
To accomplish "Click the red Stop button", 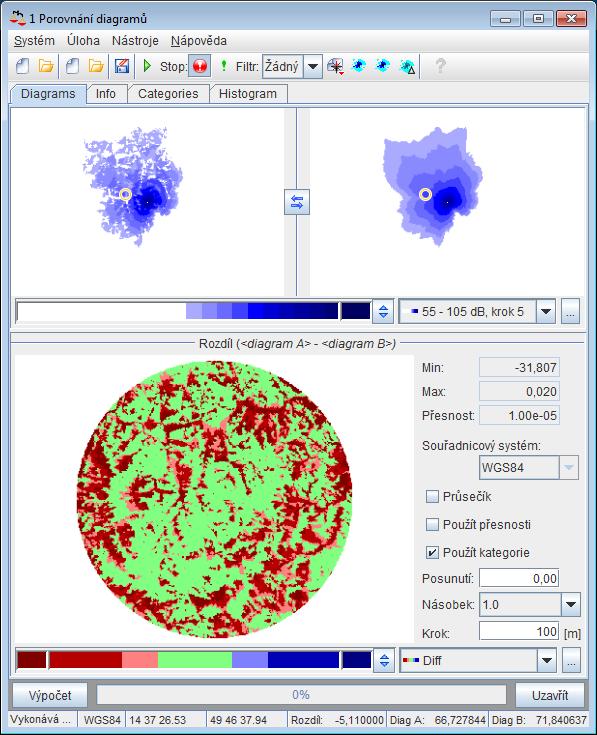I will tap(200, 66).
